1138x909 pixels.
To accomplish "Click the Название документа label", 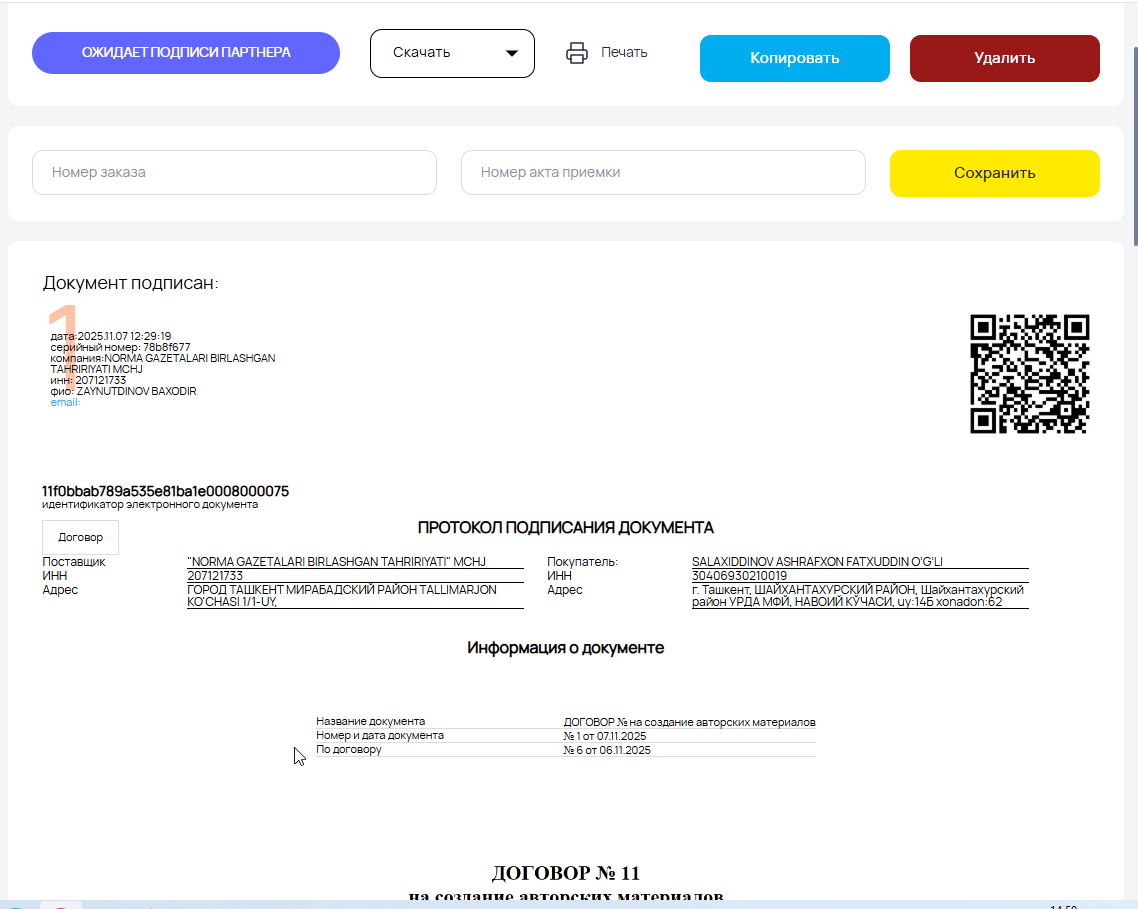I will point(370,721).
